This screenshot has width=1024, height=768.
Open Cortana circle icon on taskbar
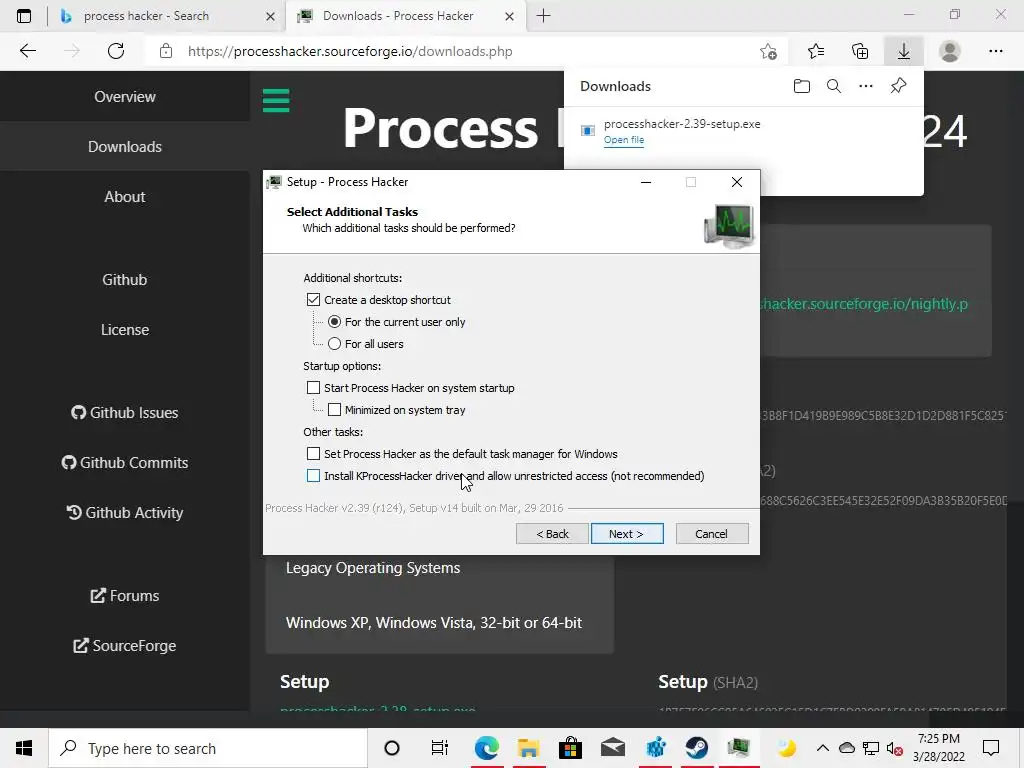point(392,748)
